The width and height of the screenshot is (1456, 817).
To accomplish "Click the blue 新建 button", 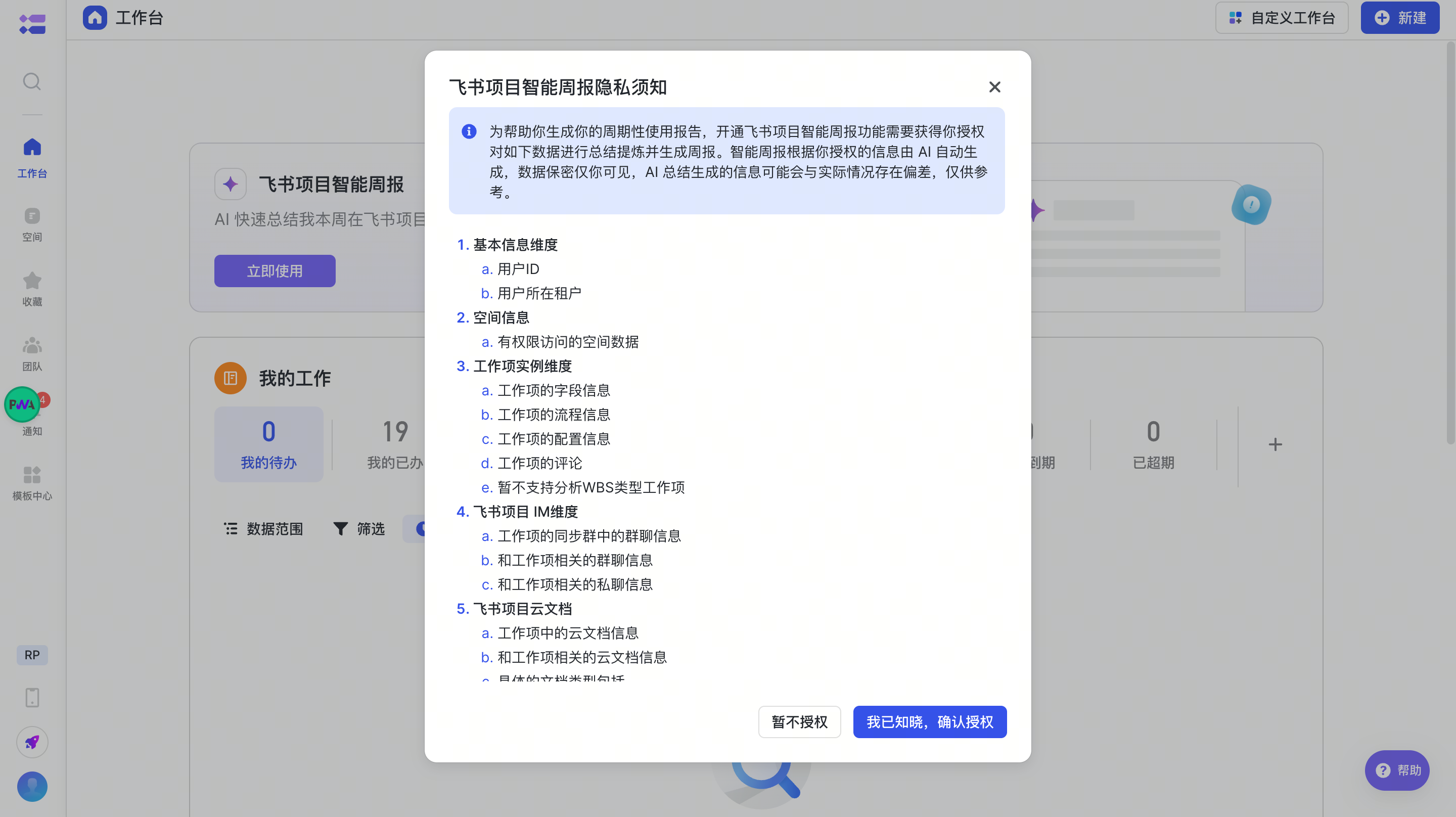I will coord(1399,18).
